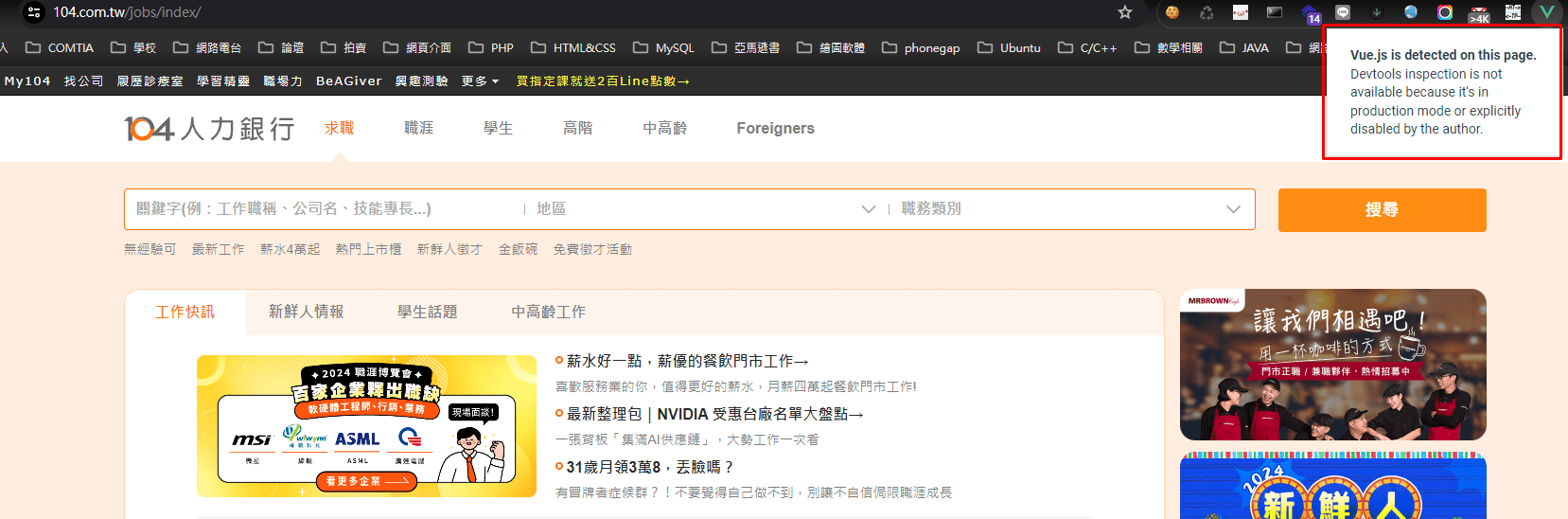Click the 無經驗可 quick filter
Screen dimensions: 1568x519
150,249
